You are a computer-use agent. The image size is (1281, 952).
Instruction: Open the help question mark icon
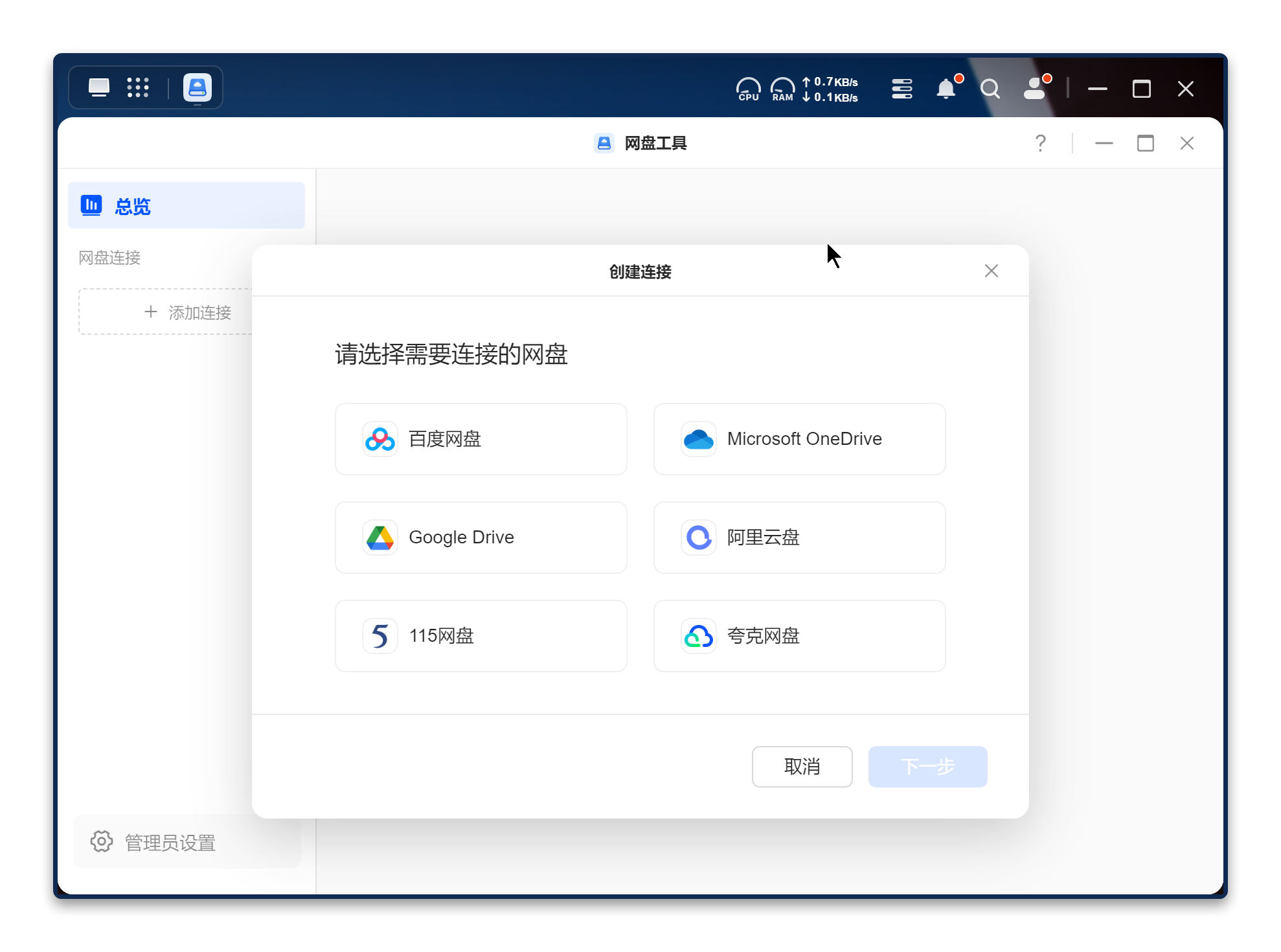tap(1040, 142)
